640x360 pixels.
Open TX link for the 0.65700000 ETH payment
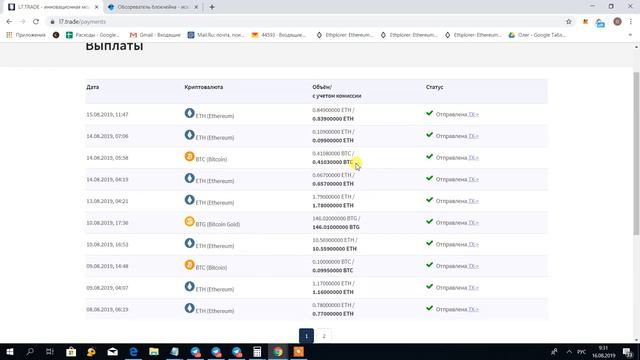point(473,180)
